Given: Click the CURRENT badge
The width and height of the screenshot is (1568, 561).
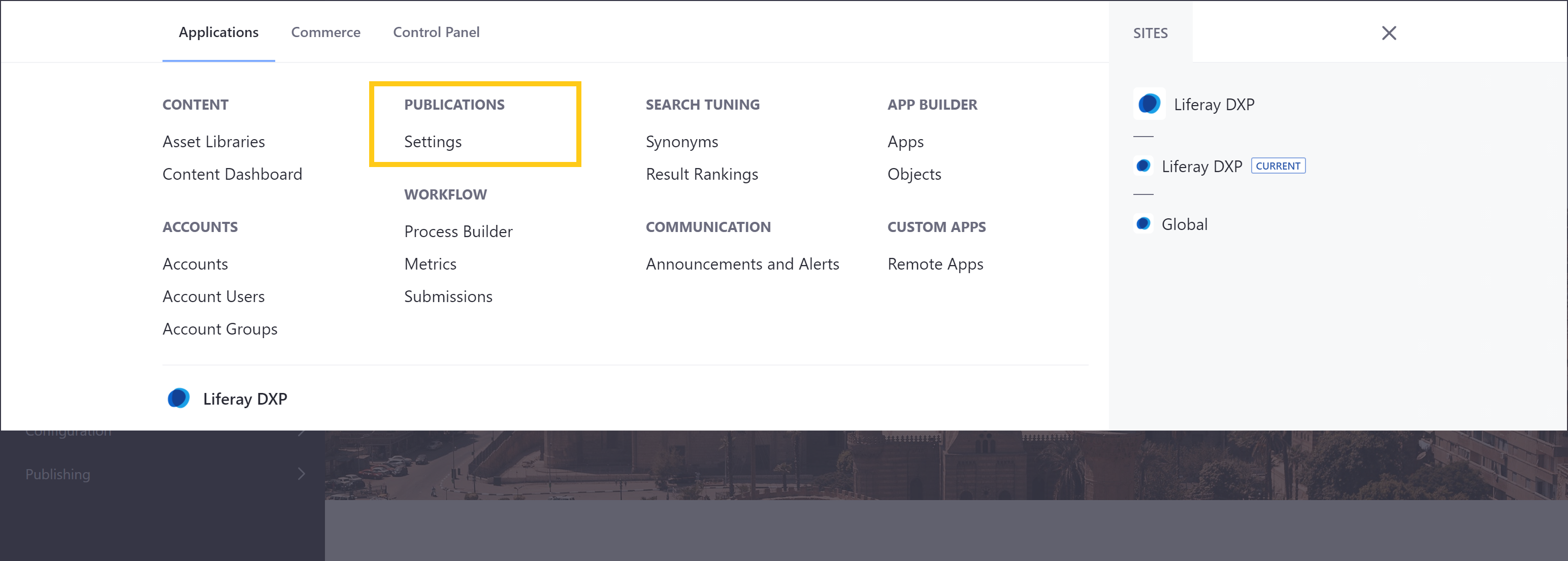Looking at the screenshot, I should [1278, 166].
